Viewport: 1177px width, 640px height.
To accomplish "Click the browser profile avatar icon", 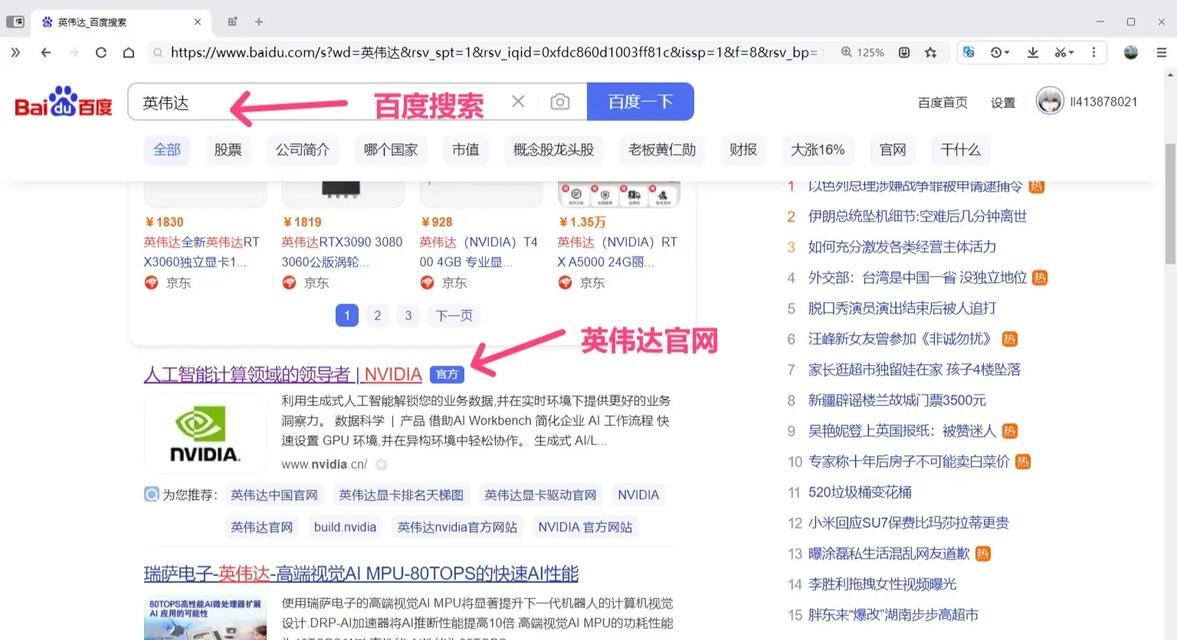I will (1130, 53).
